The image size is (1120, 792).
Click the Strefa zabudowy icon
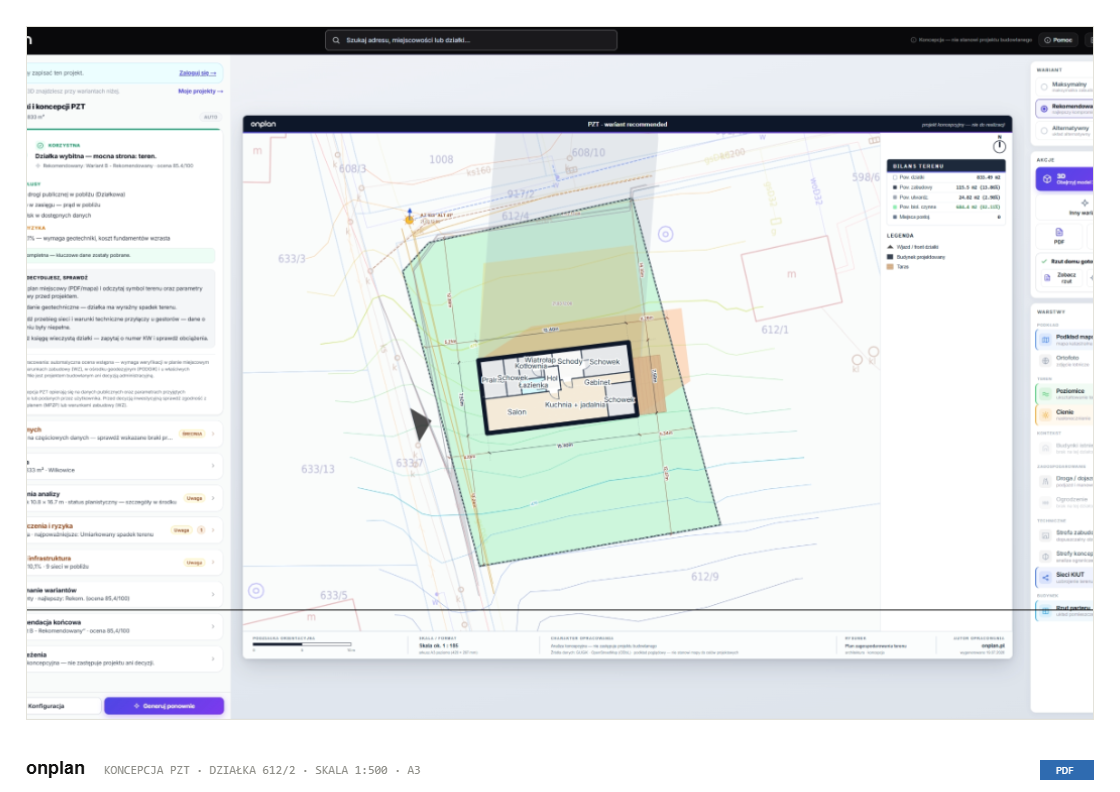1045,535
